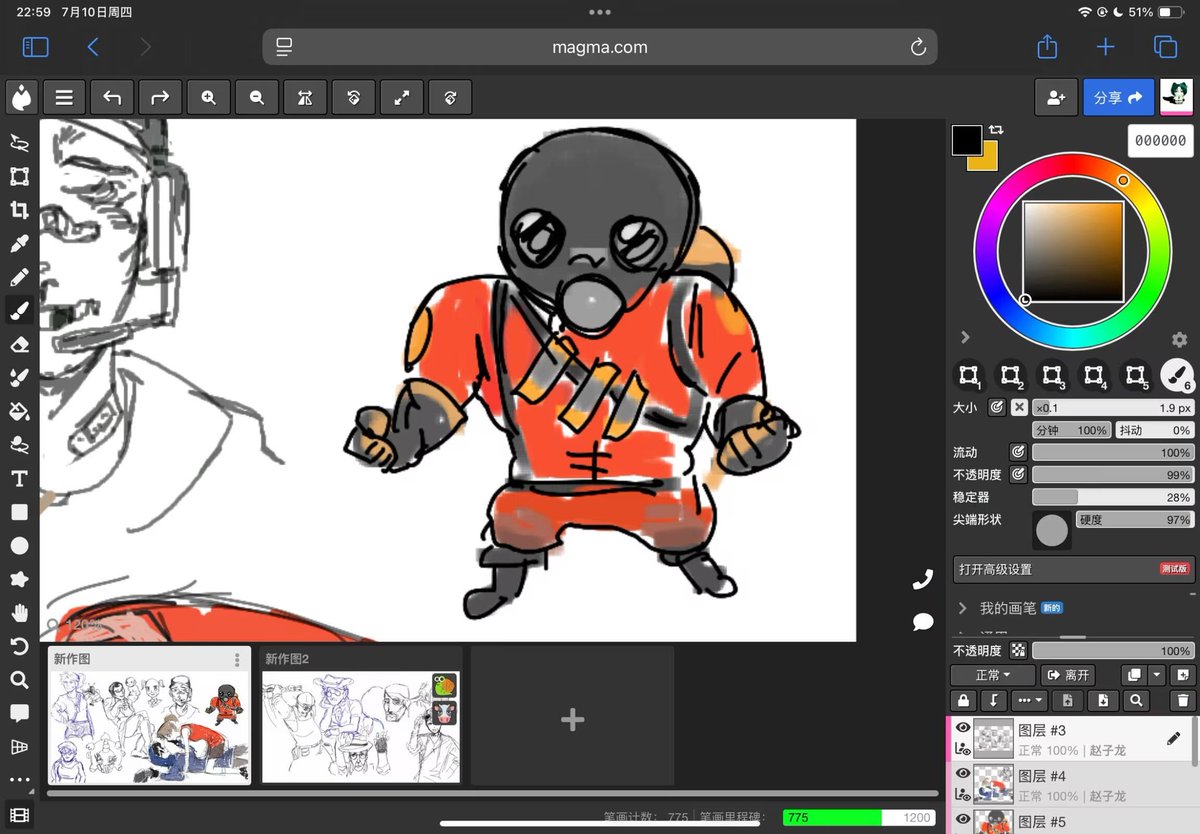Toggle layer transparency lock checkerboard
This screenshot has width=1200, height=834.
pyautogui.click(x=1018, y=650)
